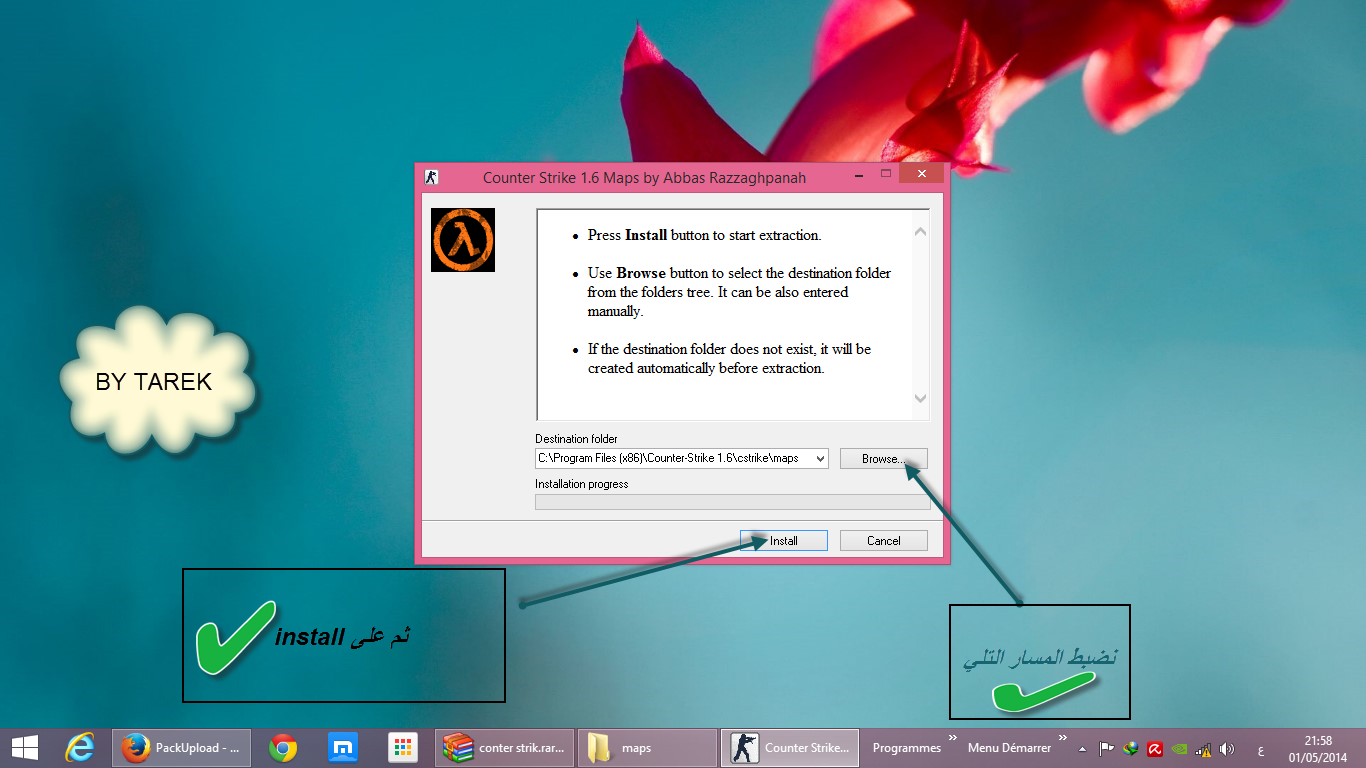Open the Programmes taskbar toolbar
The image size is (1366, 768).
coord(906,748)
